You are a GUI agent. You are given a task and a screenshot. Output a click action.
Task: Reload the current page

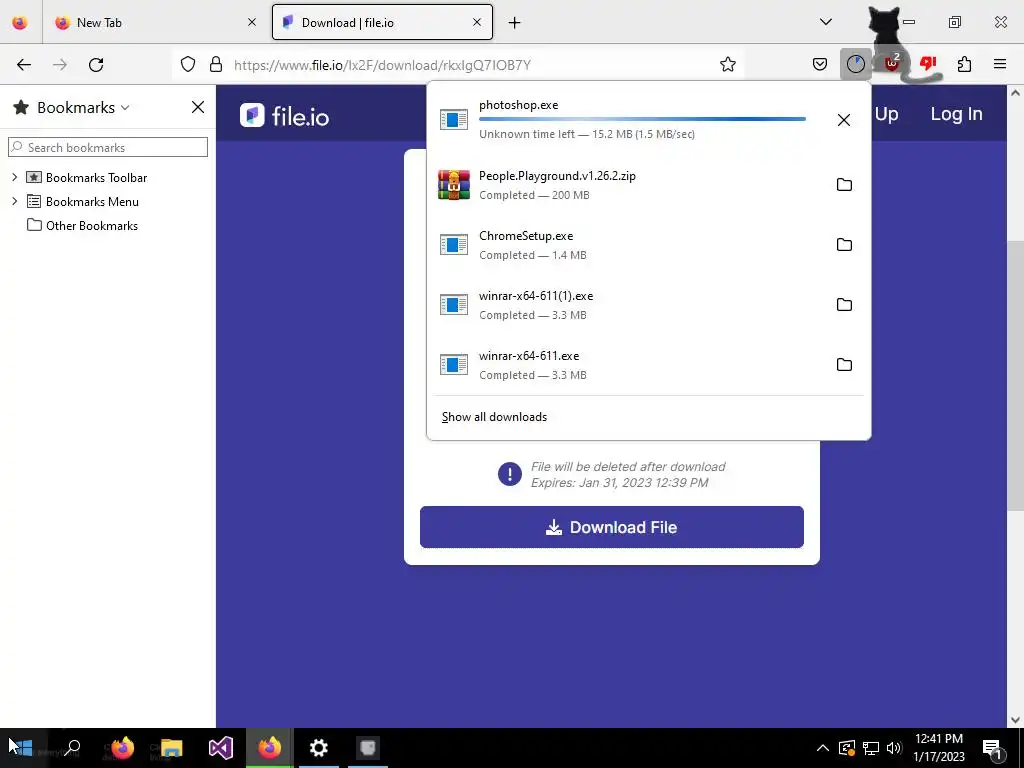(96, 65)
